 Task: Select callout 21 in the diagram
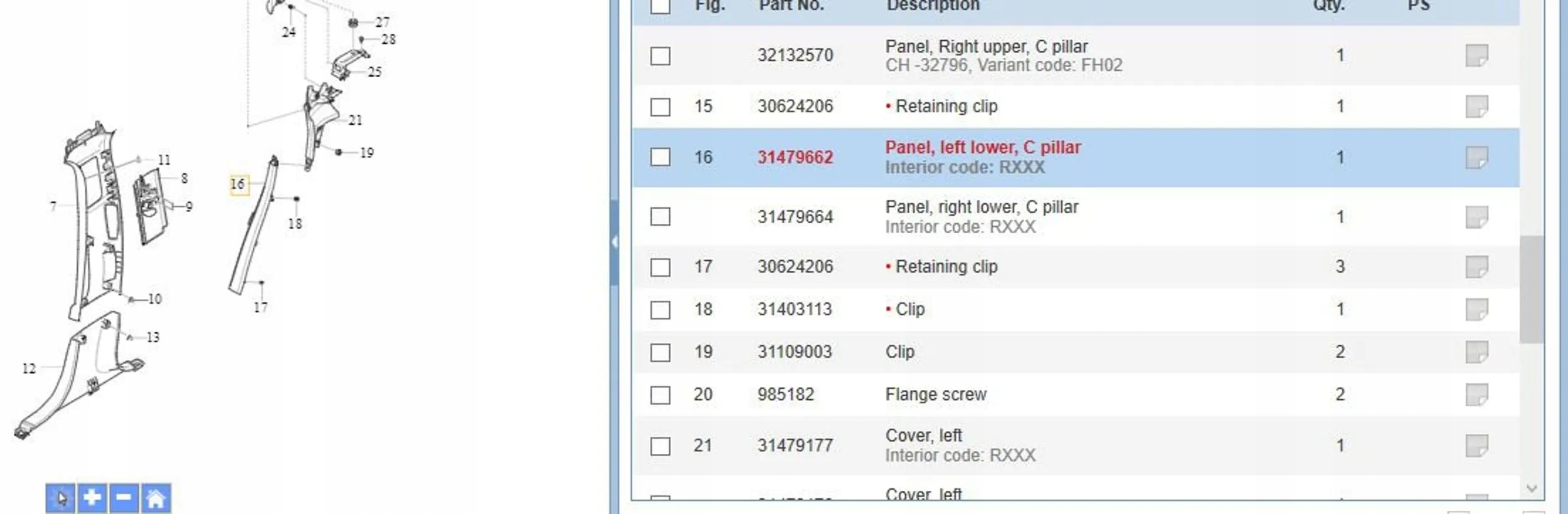tap(356, 120)
